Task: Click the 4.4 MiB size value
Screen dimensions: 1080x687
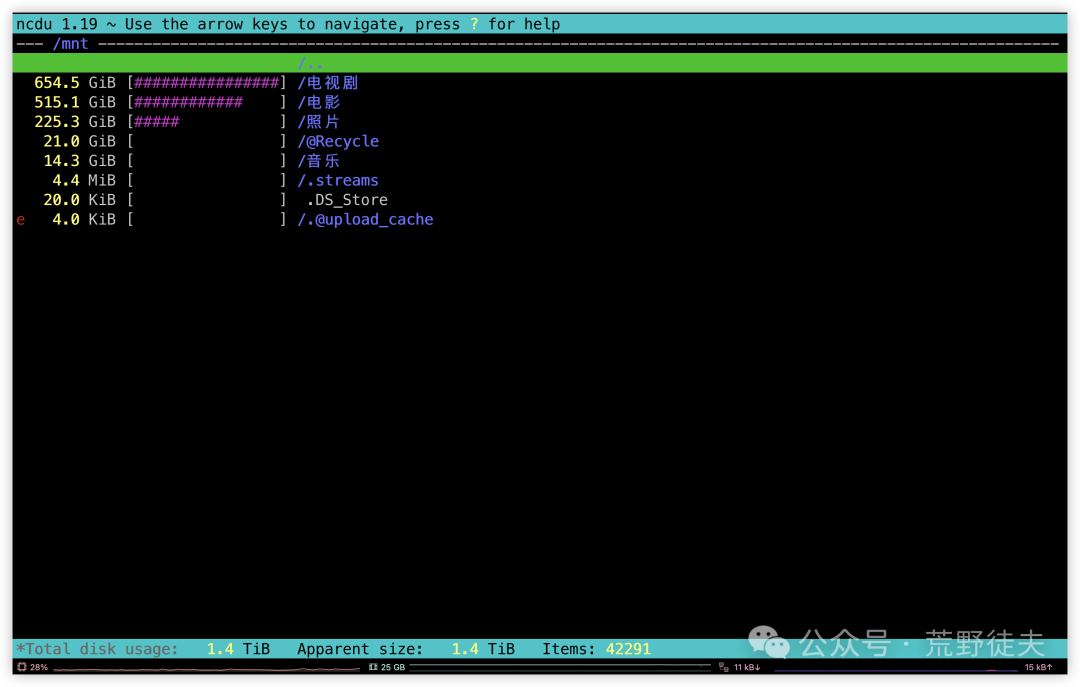Action: point(84,181)
